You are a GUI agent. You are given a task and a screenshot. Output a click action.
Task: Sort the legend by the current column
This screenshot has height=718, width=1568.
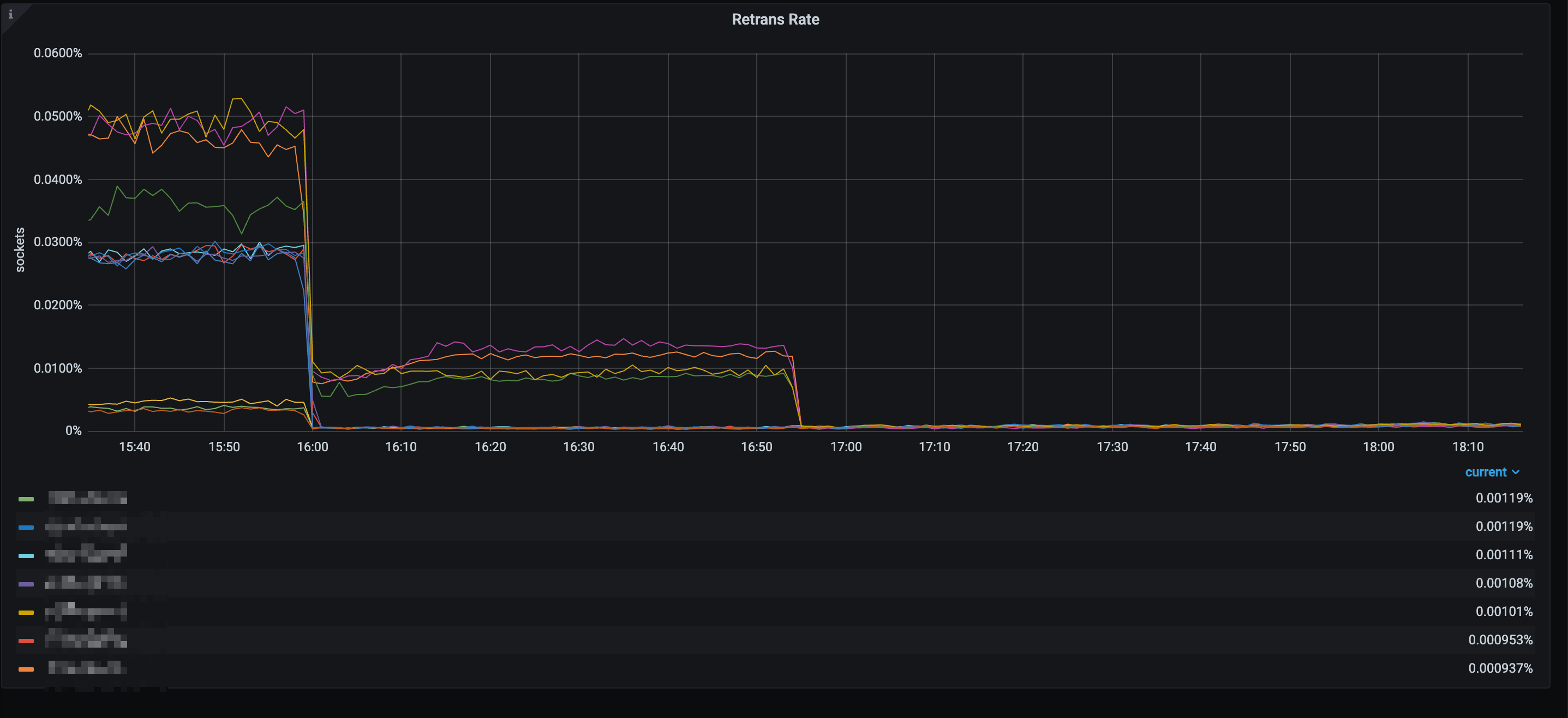[1492, 472]
